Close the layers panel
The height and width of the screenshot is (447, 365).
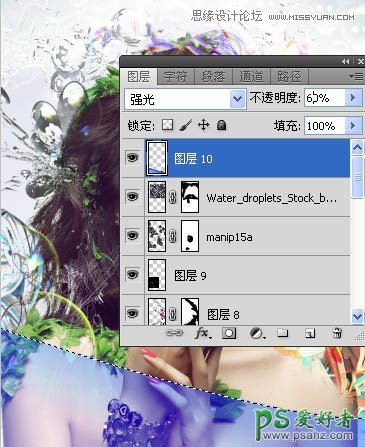[361, 62]
